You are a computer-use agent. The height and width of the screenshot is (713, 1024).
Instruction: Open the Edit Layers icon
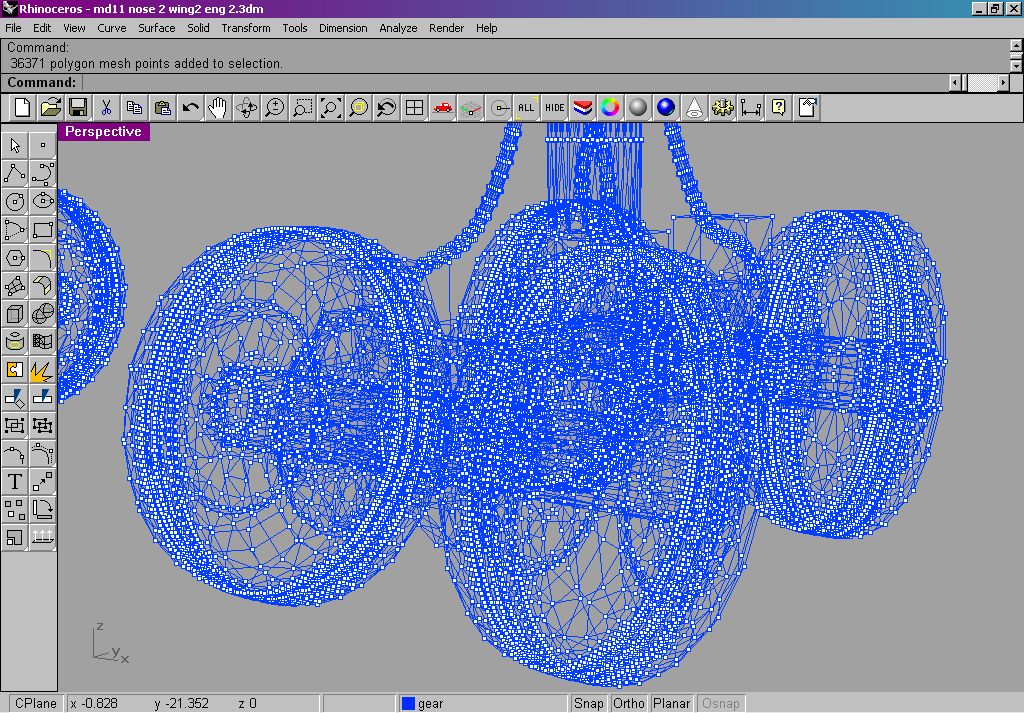pos(583,108)
